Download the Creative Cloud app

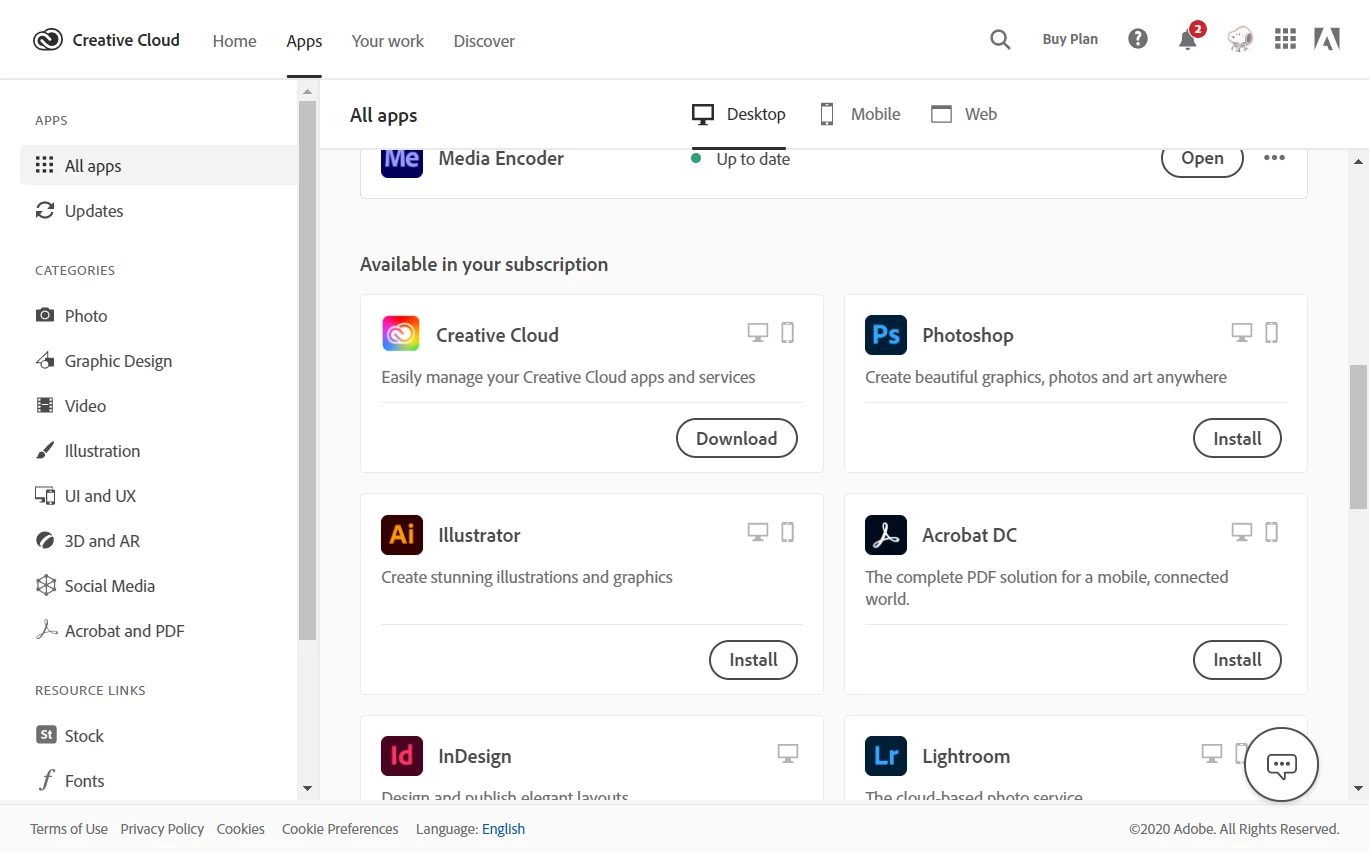pyautogui.click(x=737, y=438)
